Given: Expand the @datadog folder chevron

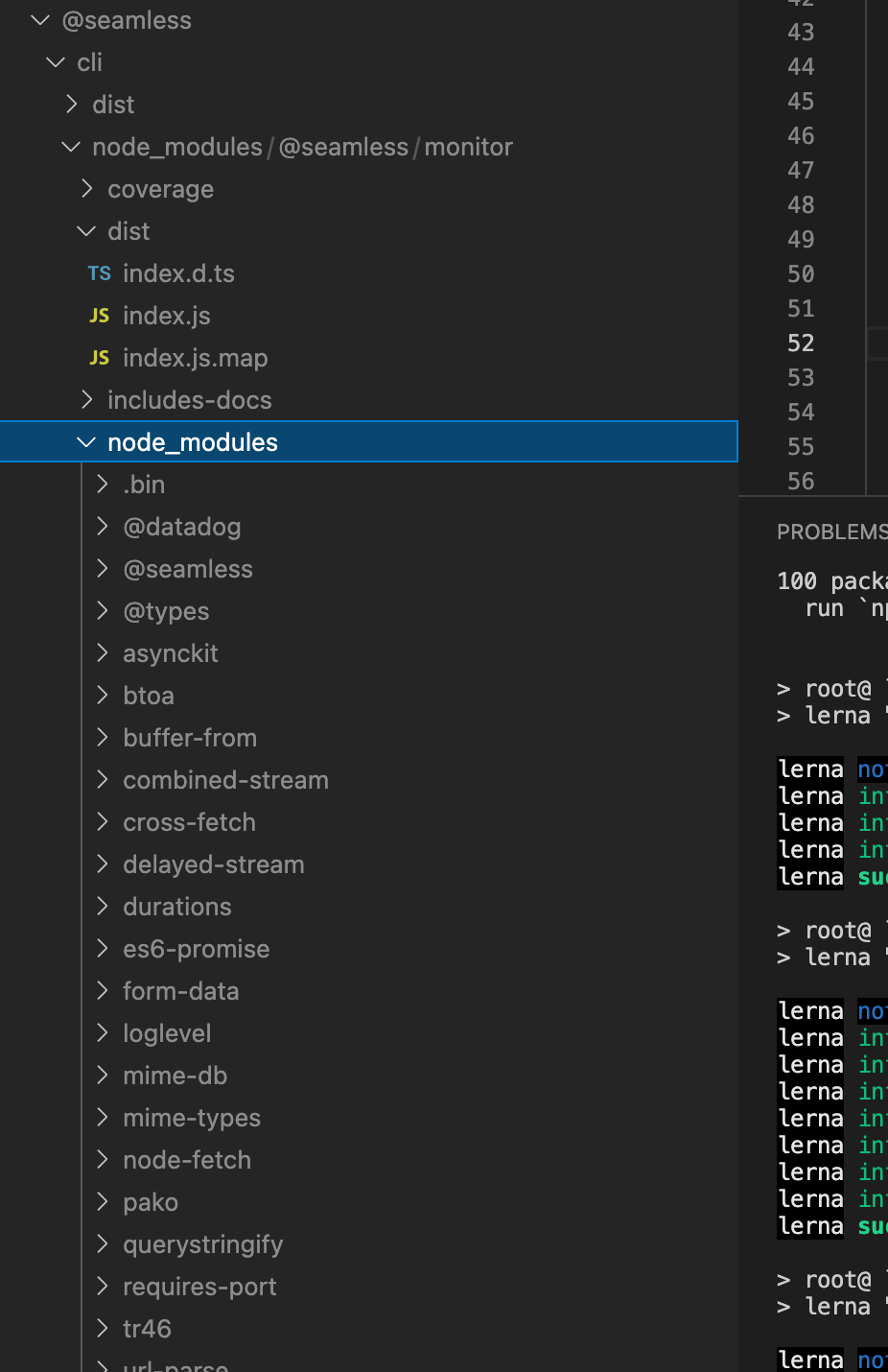Looking at the screenshot, I should click(x=102, y=527).
